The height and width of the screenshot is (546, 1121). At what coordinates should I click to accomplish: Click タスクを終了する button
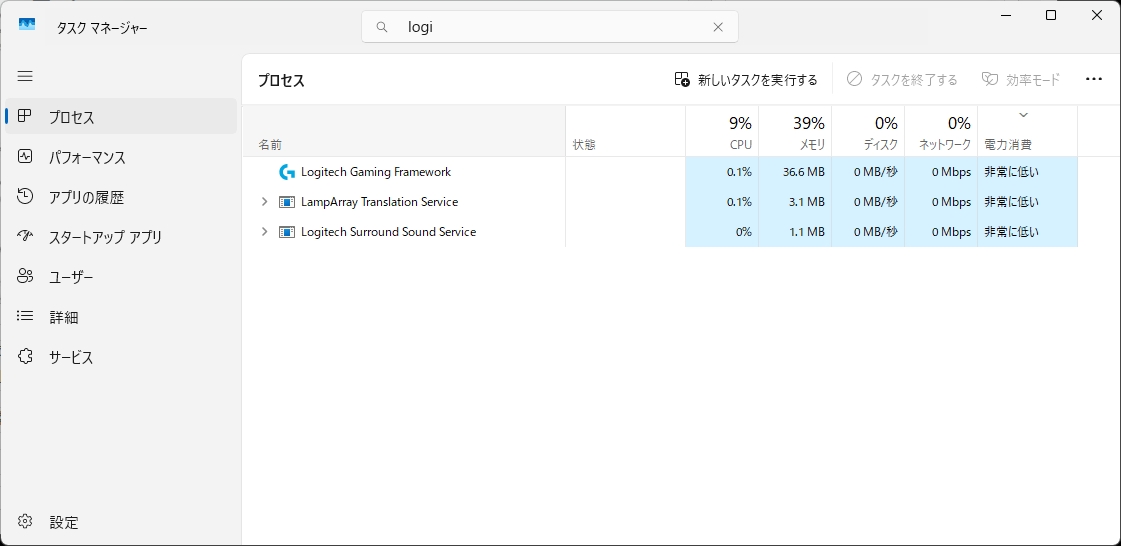[902, 79]
